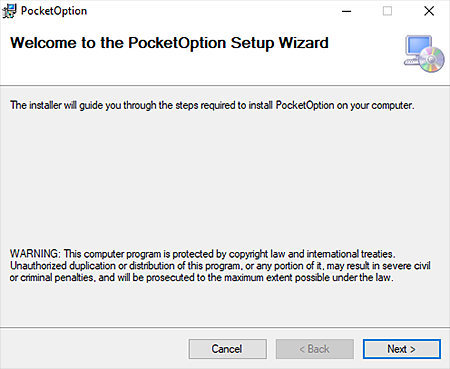This screenshot has width=450, height=369.
Task: Abort installation with the Cancel button
Action: tap(228, 349)
